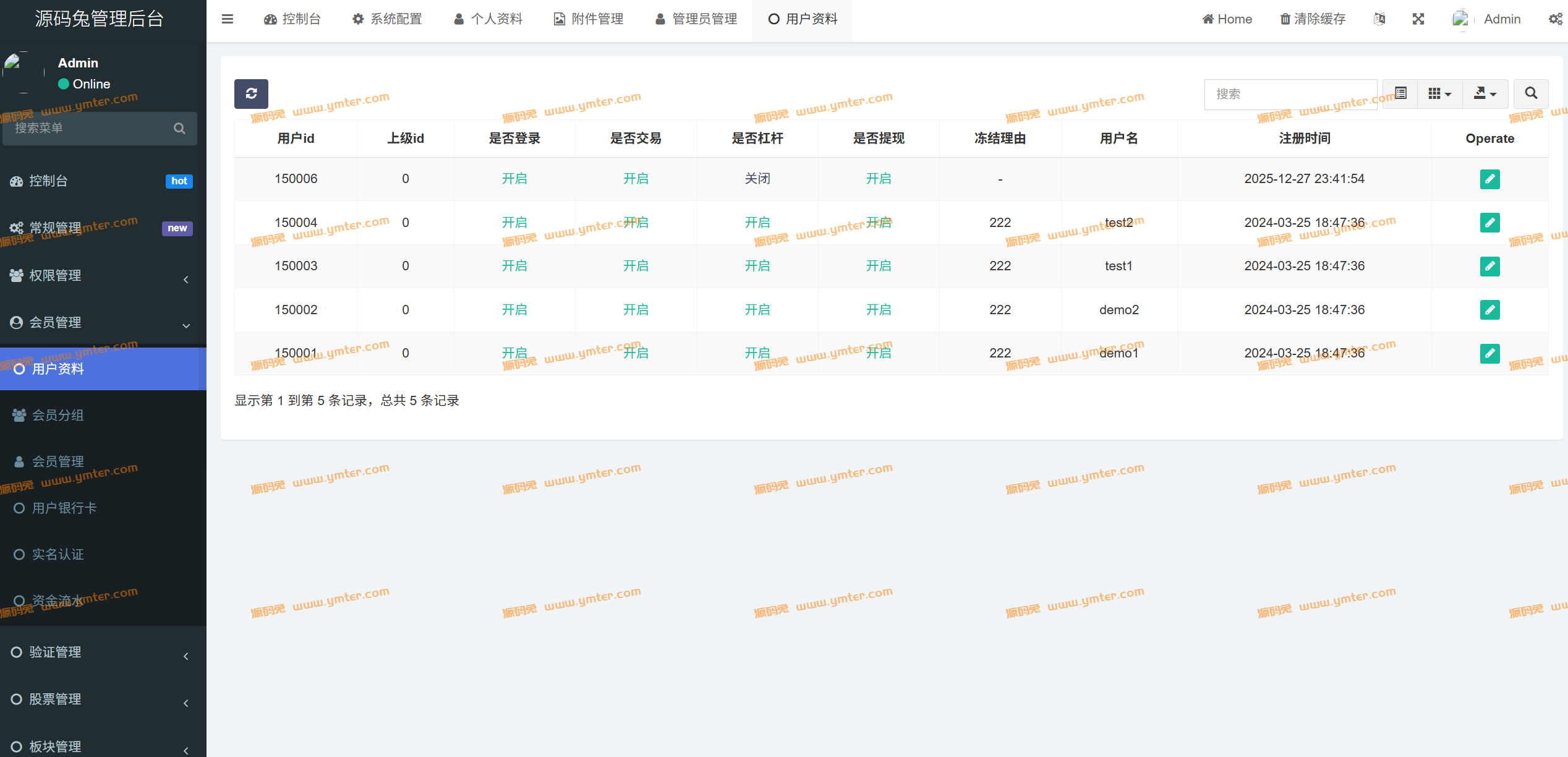This screenshot has height=757, width=1568.
Task: Click edit icon for user 150006
Action: coord(1489,179)
